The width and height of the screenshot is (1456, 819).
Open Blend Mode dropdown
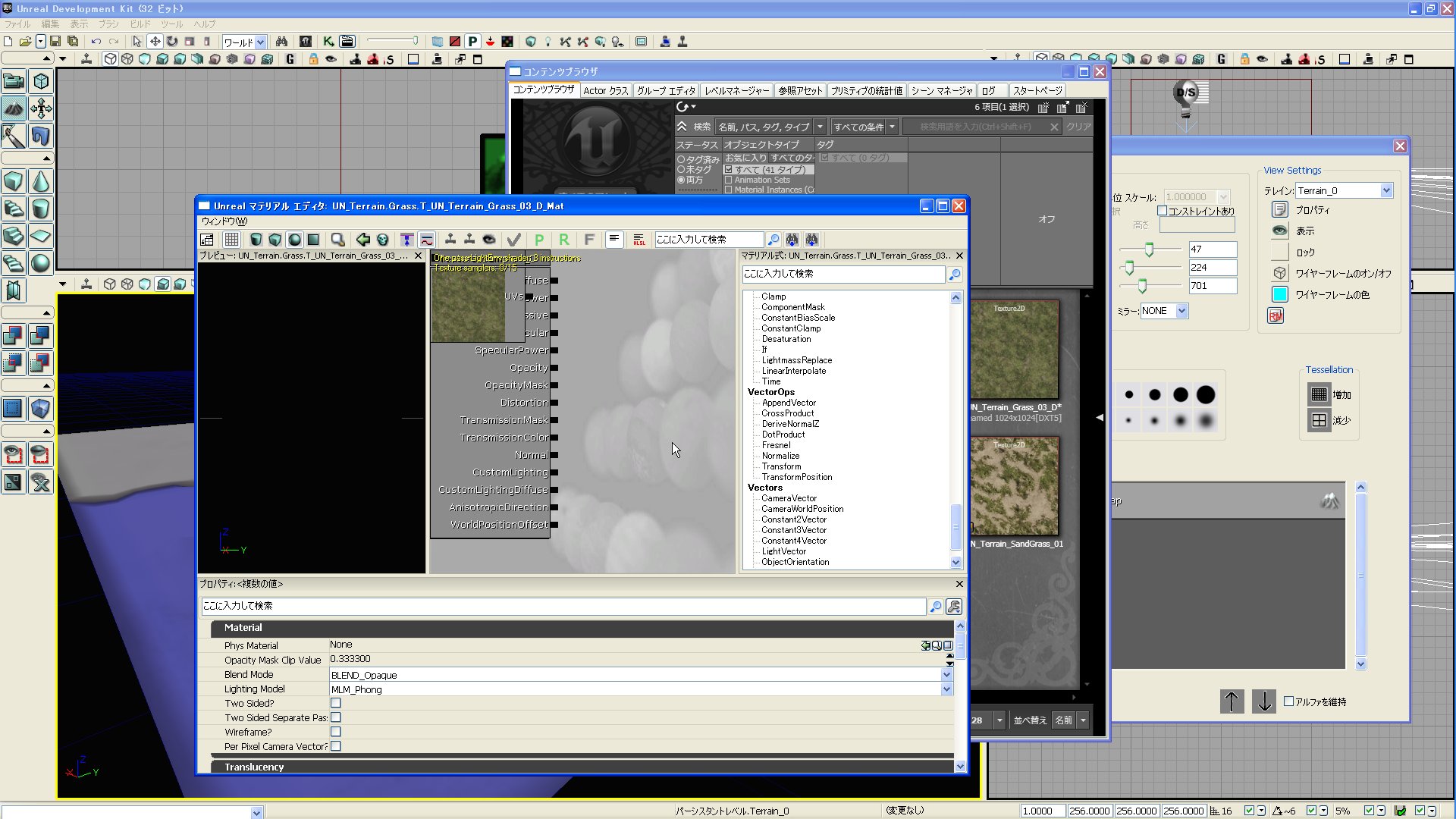946,675
